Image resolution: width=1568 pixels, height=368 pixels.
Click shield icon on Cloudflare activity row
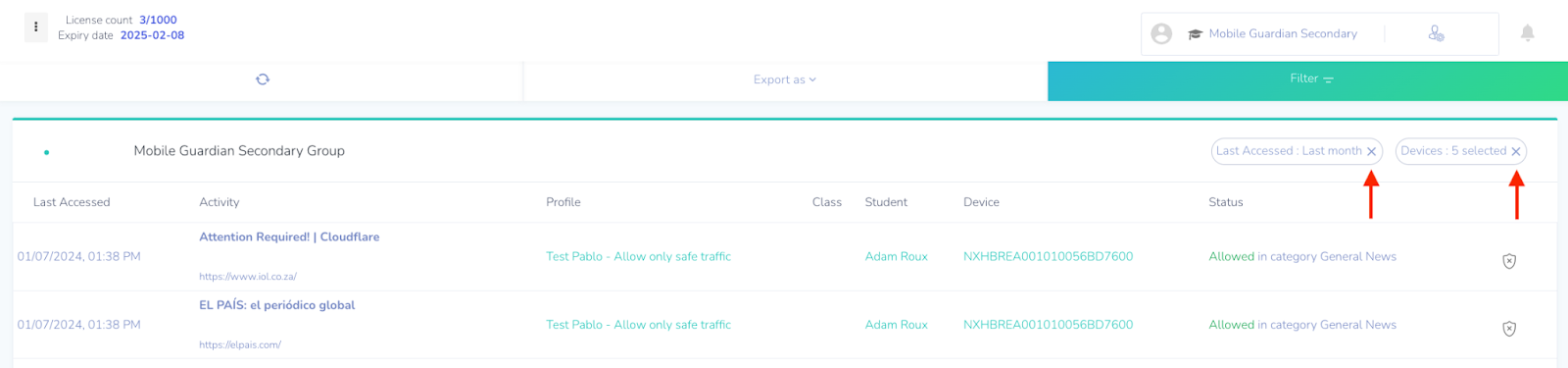click(1509, 261)
